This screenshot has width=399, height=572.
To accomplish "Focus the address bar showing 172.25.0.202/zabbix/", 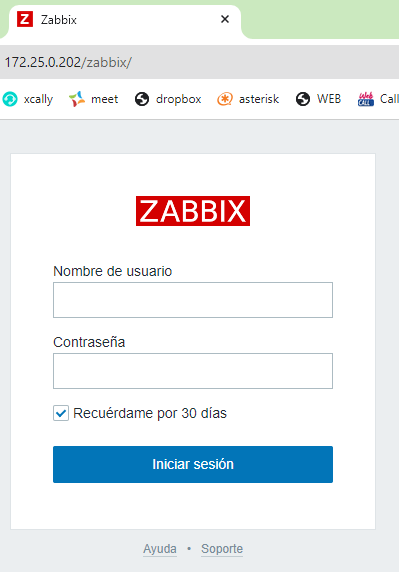I will [x=200, y=62].
